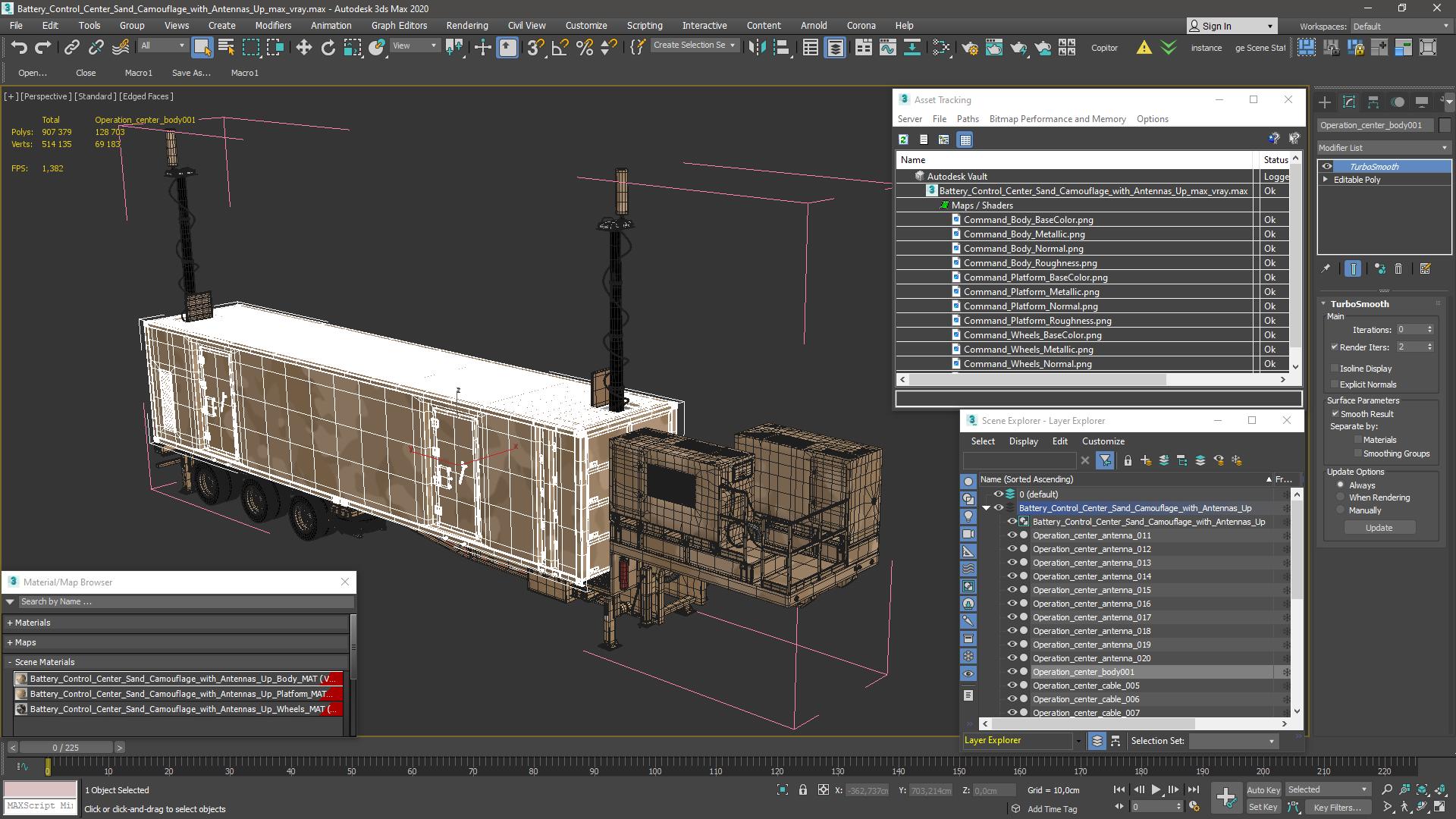Toggle Percent Snap icon

pos(584,48)
